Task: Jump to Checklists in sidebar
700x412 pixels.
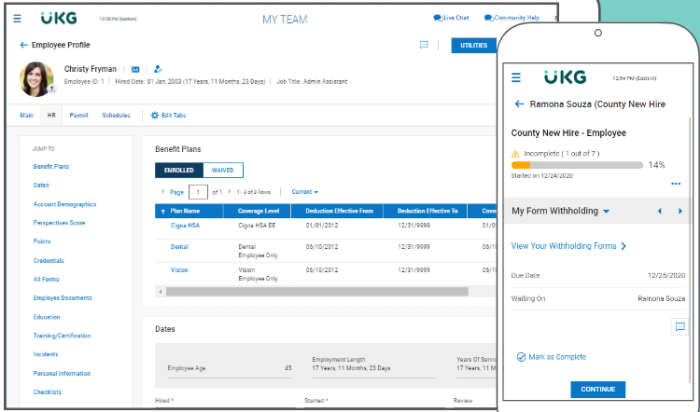Action: pos(47,392)
